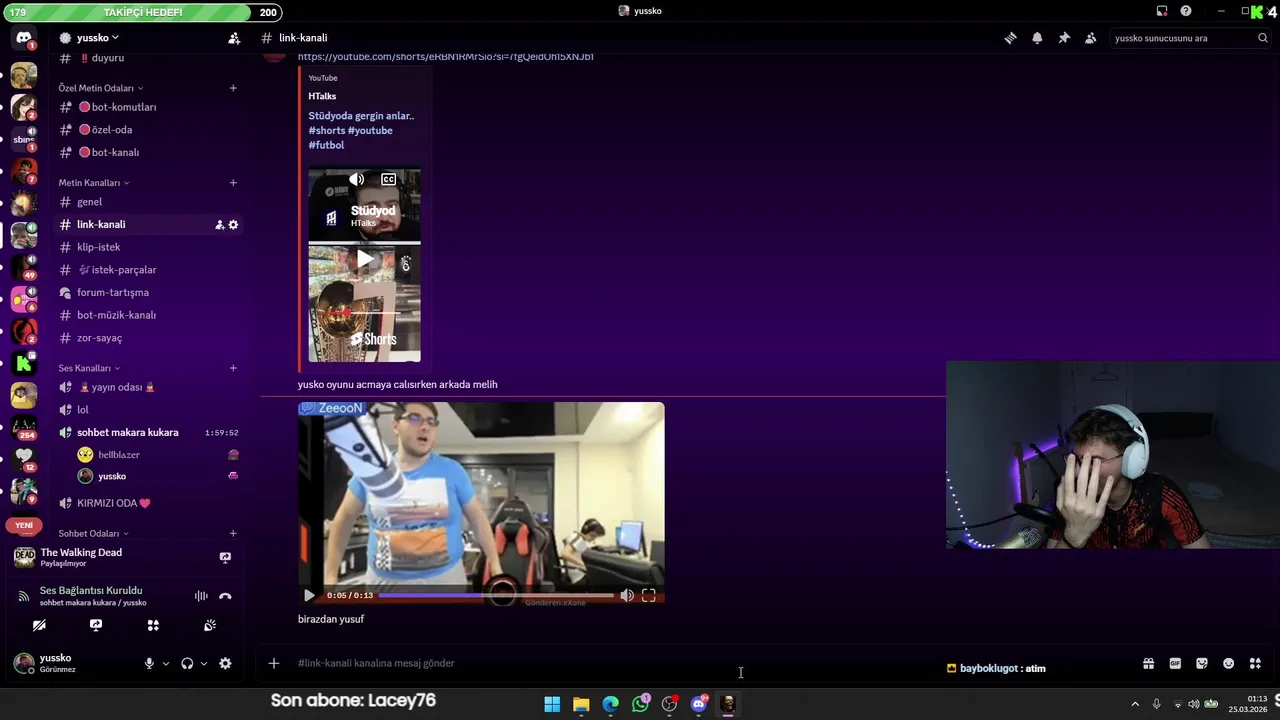
Task: Play the attached video clip
Action: (x=309, y=596)
